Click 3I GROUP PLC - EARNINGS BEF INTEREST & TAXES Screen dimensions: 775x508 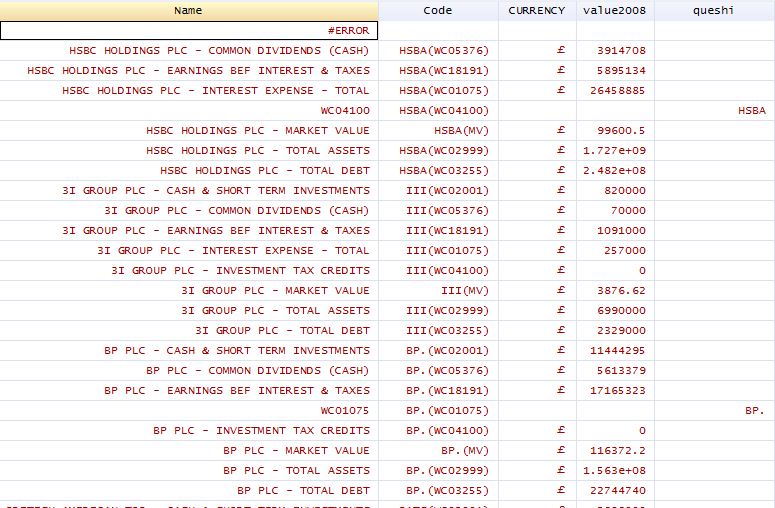click(189, 231)
